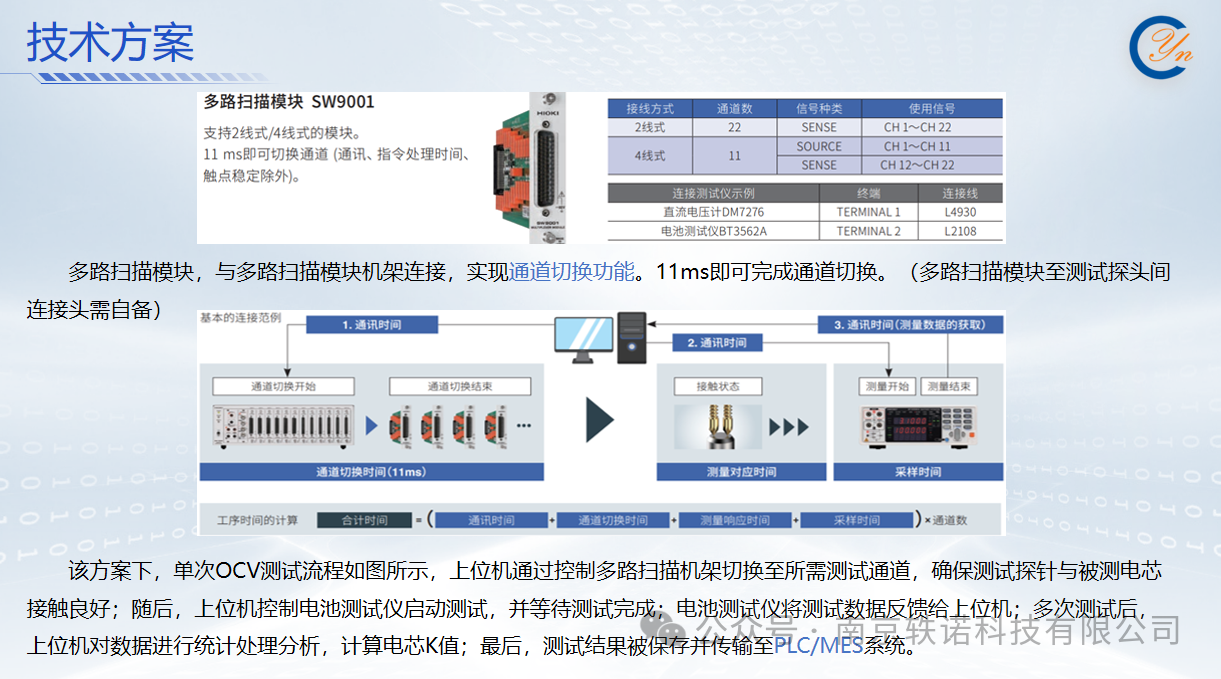Click the 通道切换开始 box
Image resolution: width=1221 pixels, height=679 pixels.
pos(284,386)
